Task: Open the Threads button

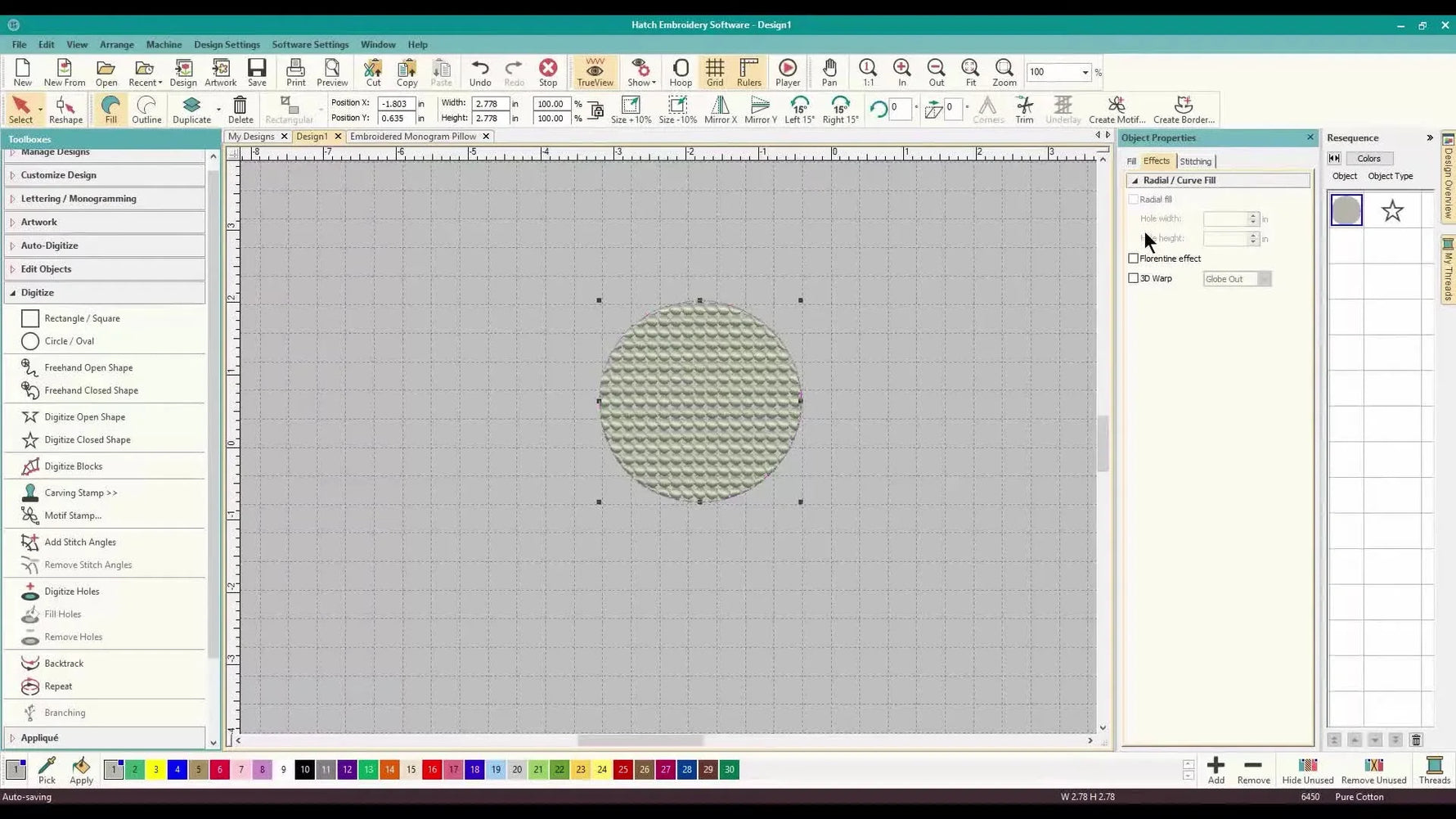Action: 1434,771
